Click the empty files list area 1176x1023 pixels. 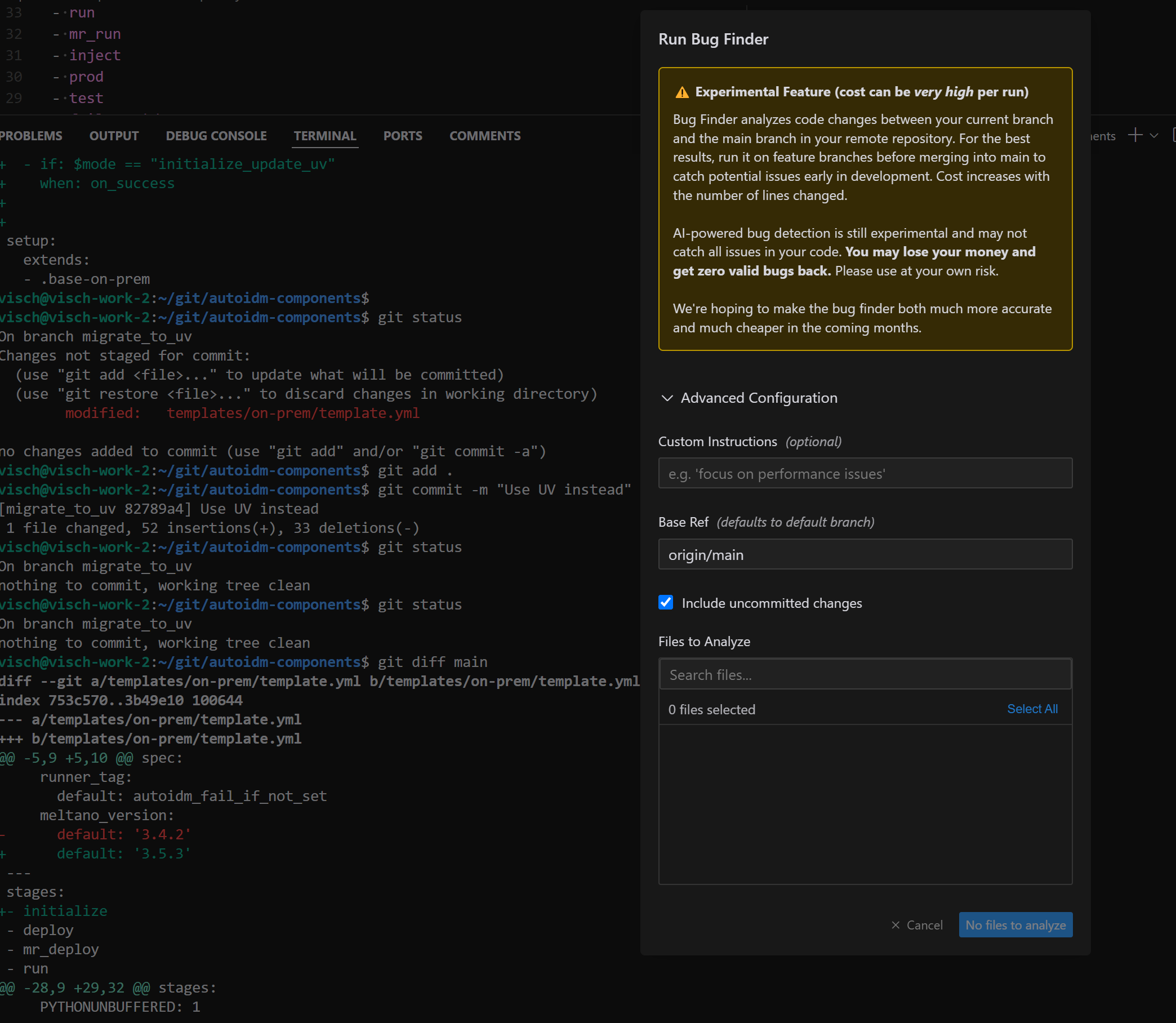pyautogui.click(x=865, y=805)
